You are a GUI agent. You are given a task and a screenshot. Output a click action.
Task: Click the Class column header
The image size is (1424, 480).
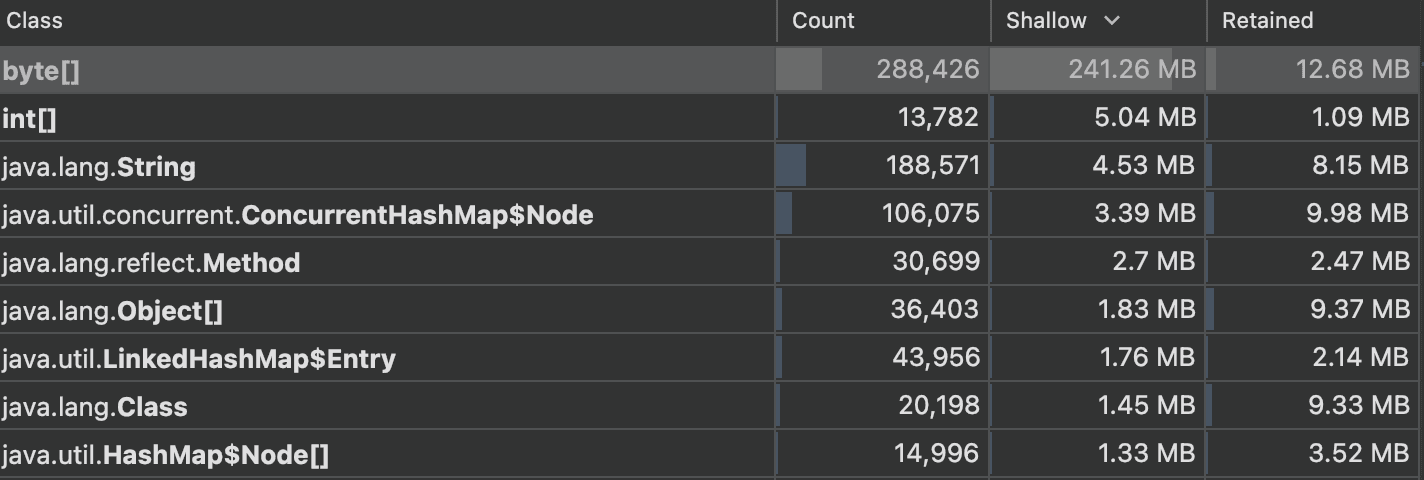click(x=35, y=21)
